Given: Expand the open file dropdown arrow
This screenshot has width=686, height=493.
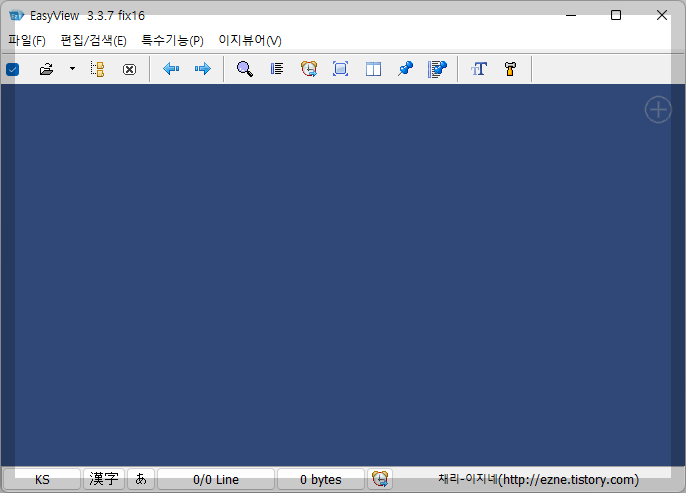Looking at the screenshot, I should (72, 69).
